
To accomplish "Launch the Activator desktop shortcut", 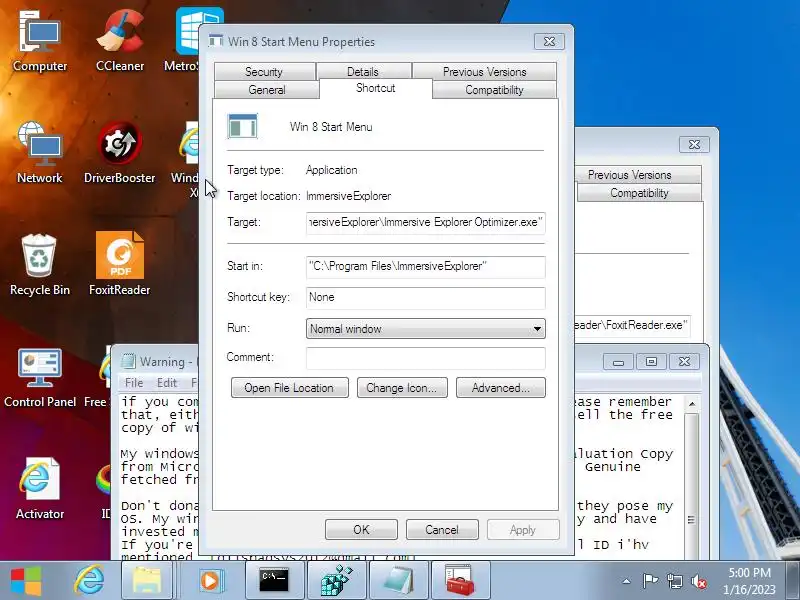I will [40, 489].
